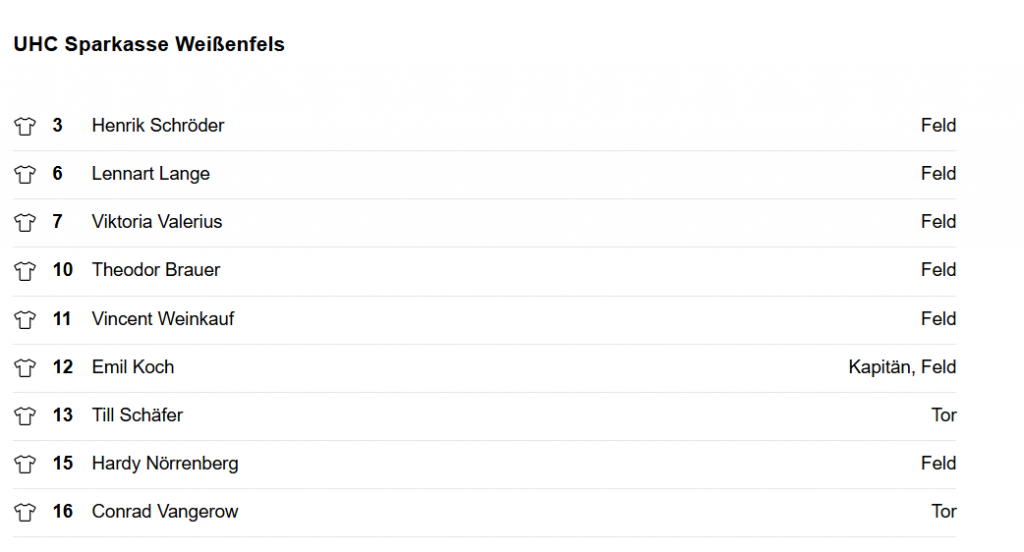The width and height of the screenshot is (1024, 552).
Task: Click shirt icon in Vincent Weinkauf row
Action: click(25, 319)
